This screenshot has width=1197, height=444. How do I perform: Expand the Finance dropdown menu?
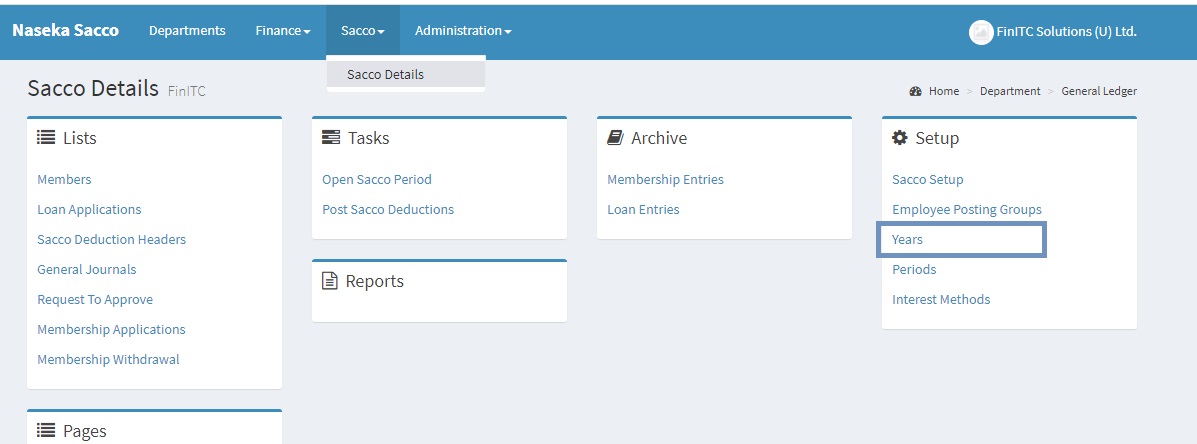point(283,31)
